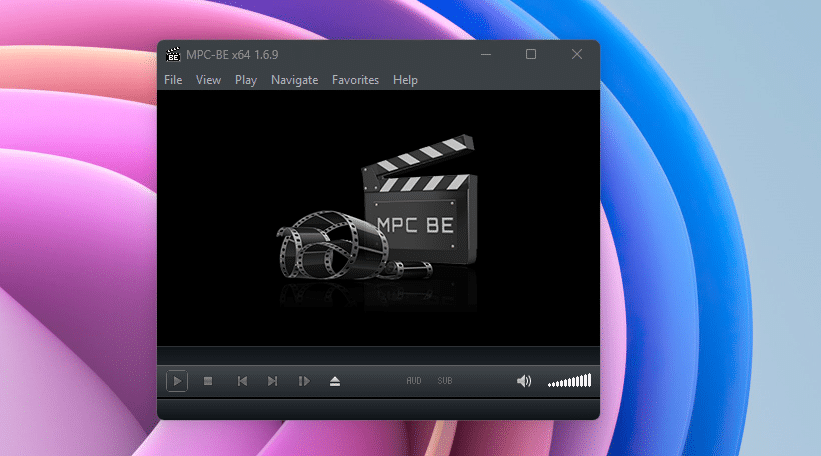Maximize the MPC-BE window

click(x=531, y=54)
